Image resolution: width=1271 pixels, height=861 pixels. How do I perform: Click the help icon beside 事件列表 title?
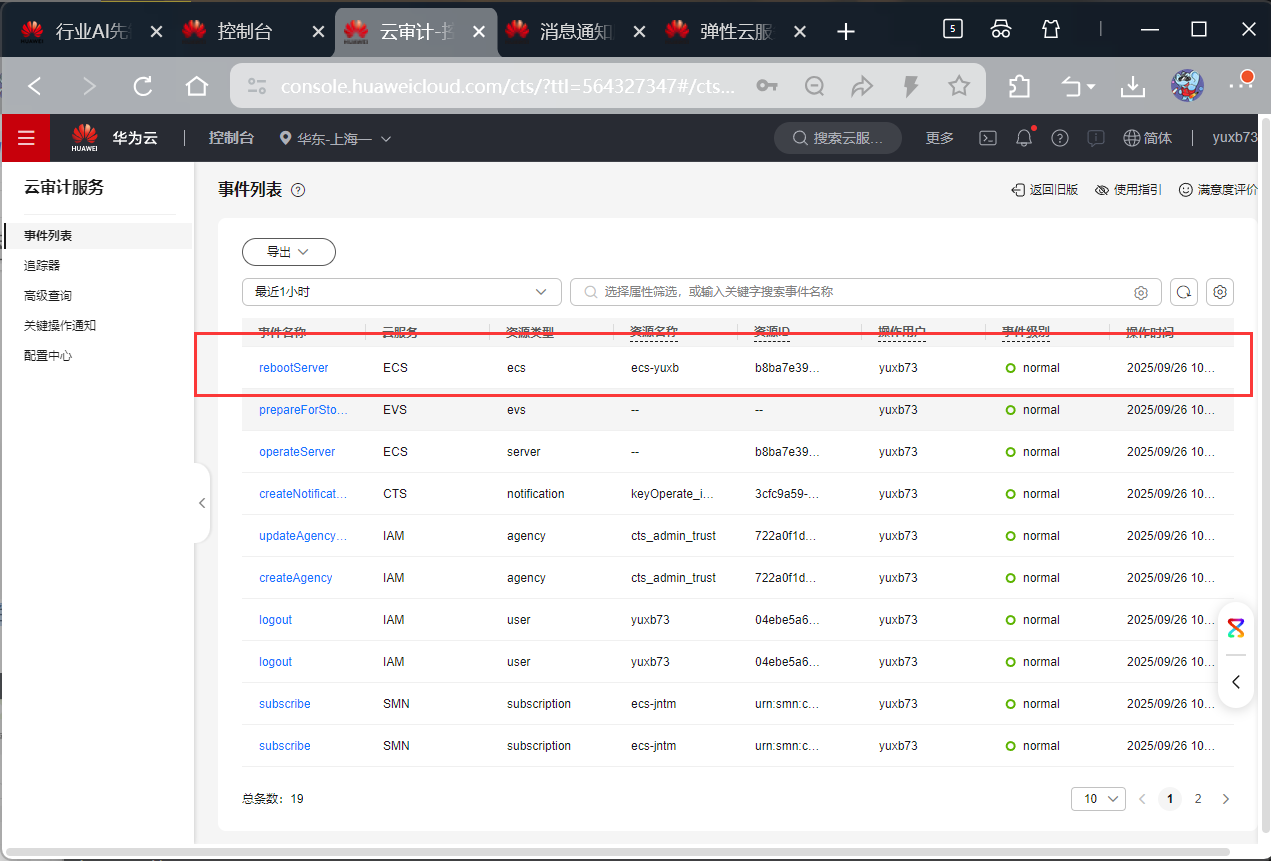pyautogui.click(x=297, y=190)
